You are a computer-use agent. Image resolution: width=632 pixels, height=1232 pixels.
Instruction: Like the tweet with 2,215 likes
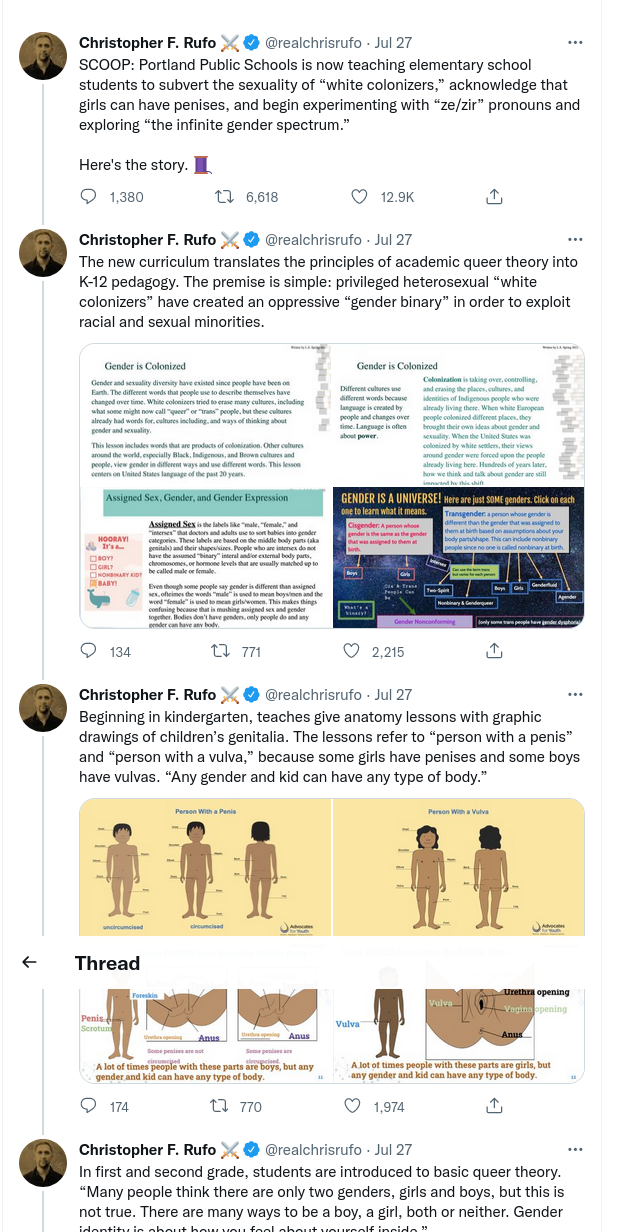(x=352, y=651)
